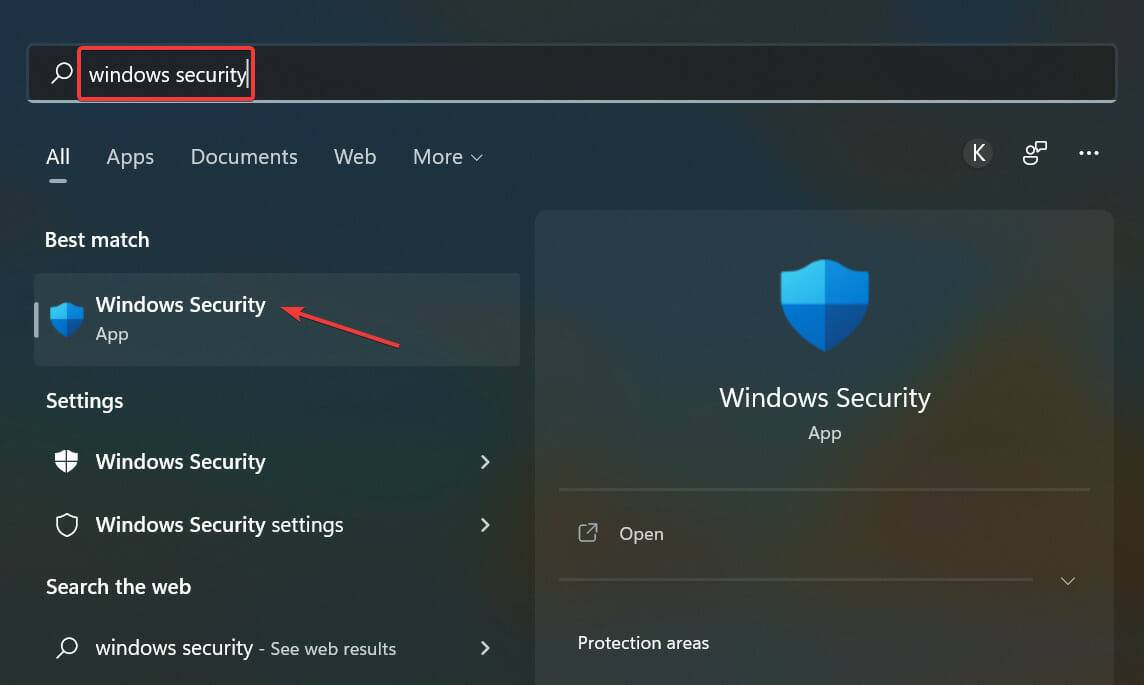Click the search highlights icon at top right
Screen dimensions: 1144x685
(x=1034, y=152)
